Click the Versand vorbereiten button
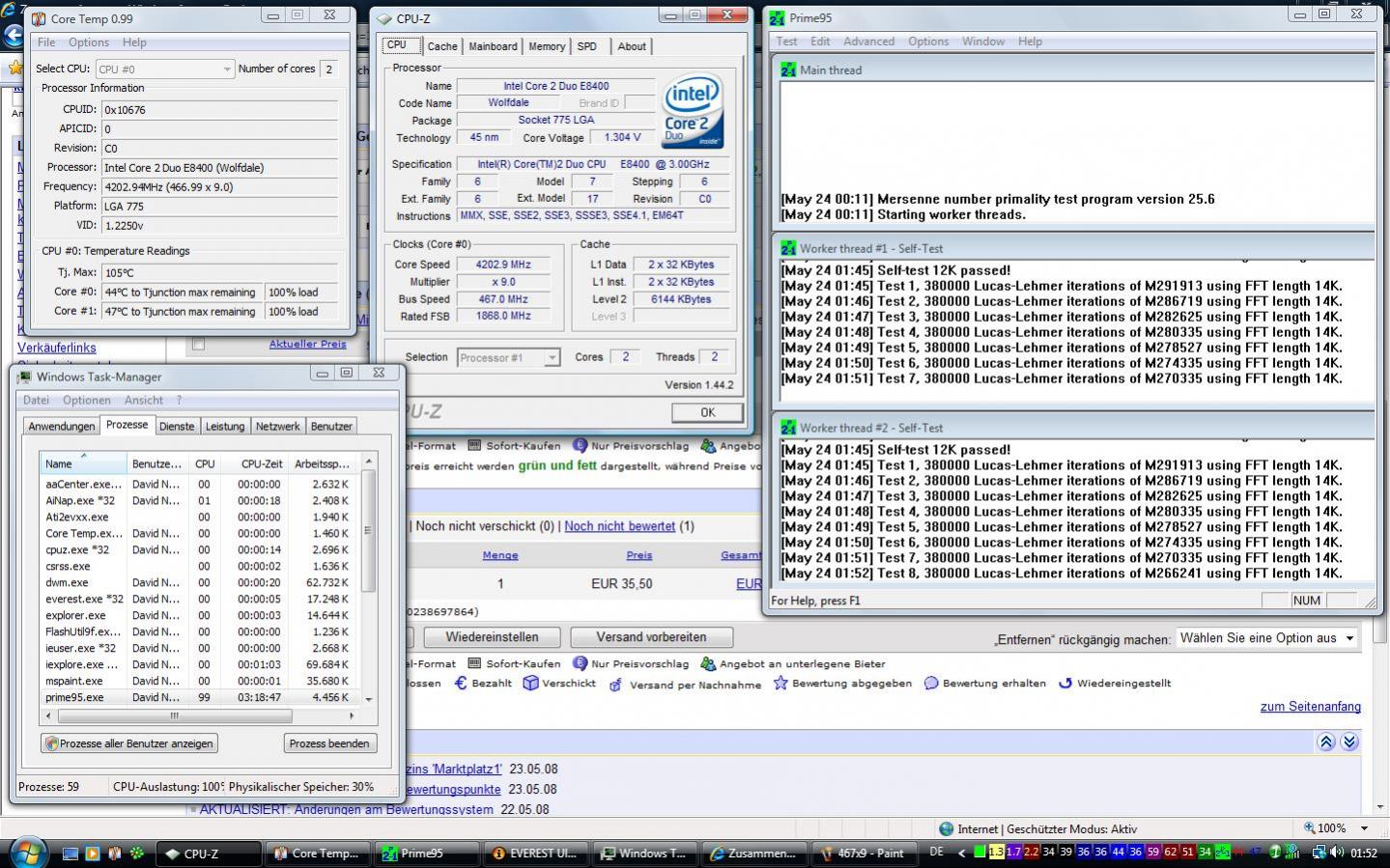The width and height of the screenshot is (1390, 868). [x=651, y=637]
